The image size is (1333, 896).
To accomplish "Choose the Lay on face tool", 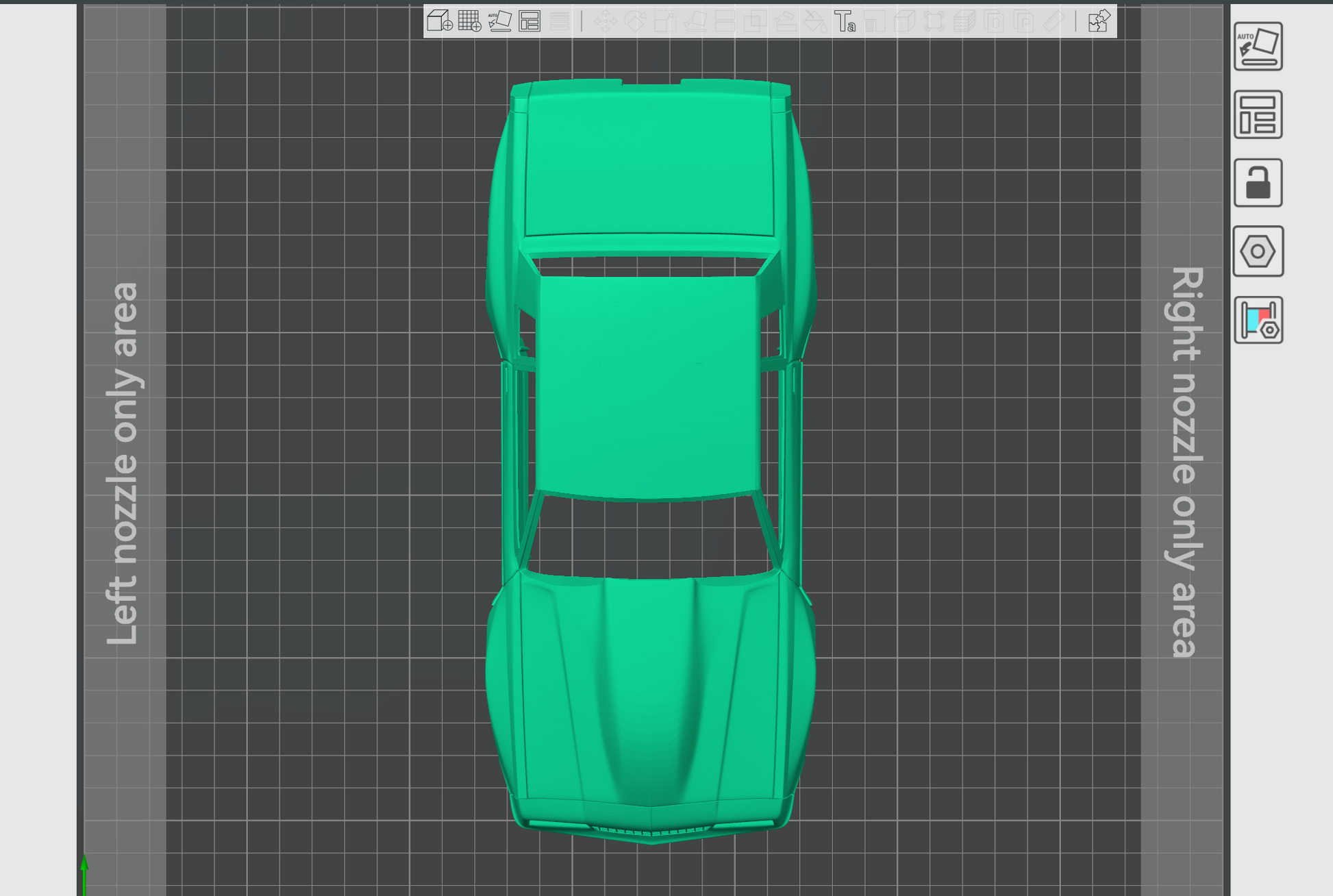I will pyautogui.click(x=695, y=21).
